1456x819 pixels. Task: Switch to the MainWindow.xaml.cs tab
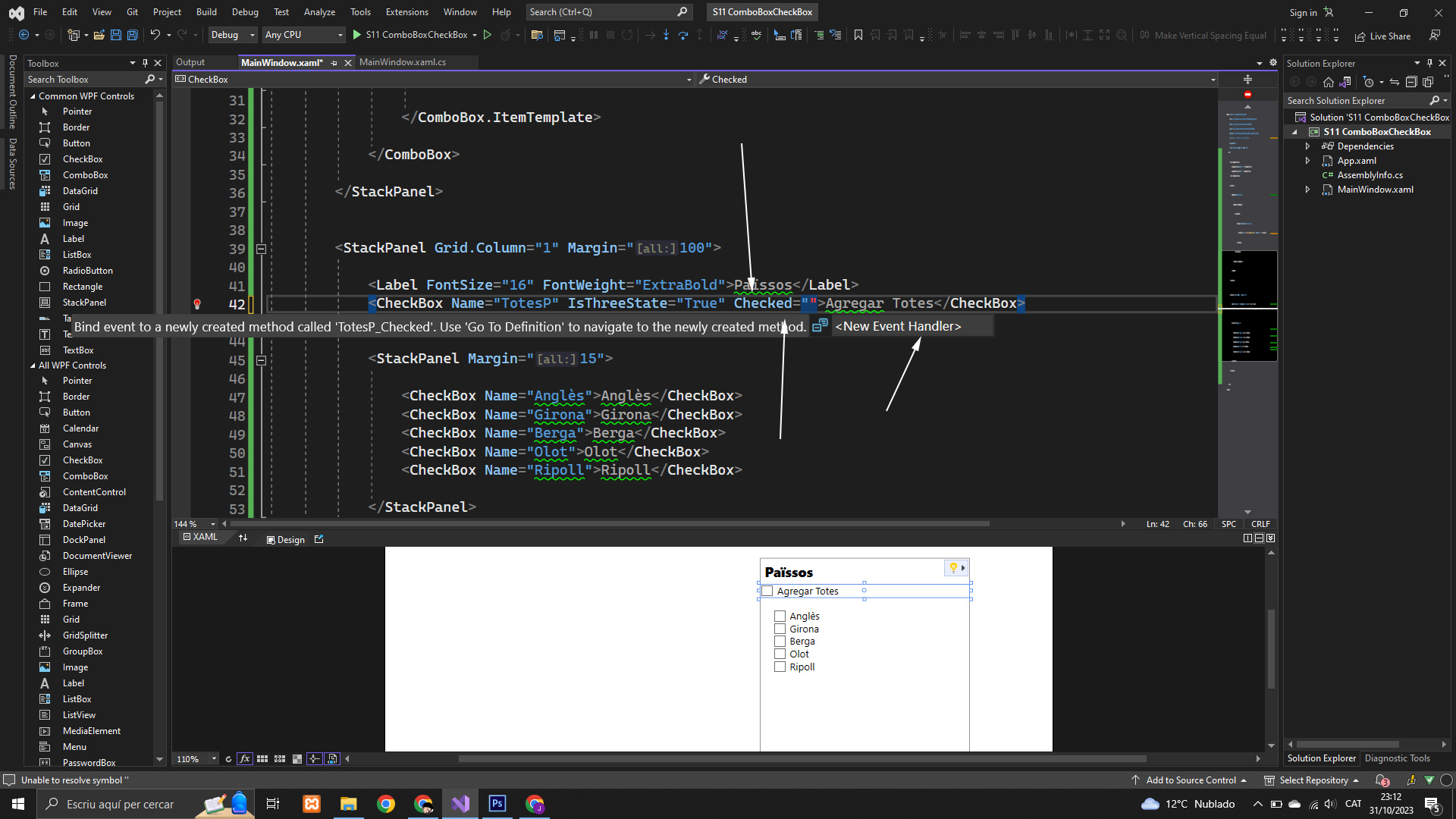[402, 62]
